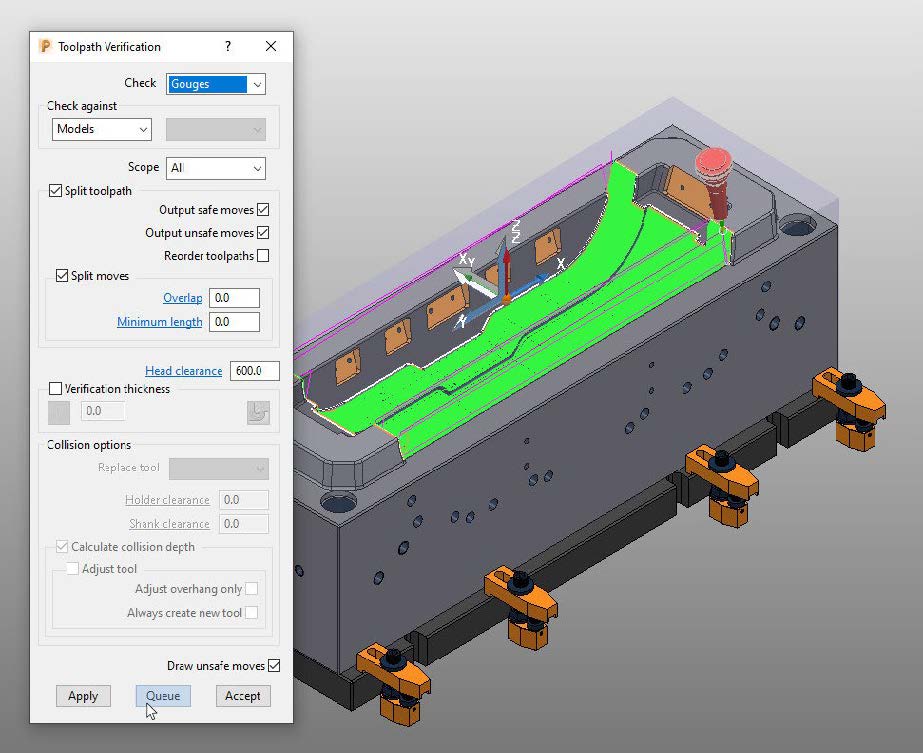This screenshot has height=753, width=923.
Task: Toggle Draw unsafe moves checkbox
Action: (x=274, y=665)
